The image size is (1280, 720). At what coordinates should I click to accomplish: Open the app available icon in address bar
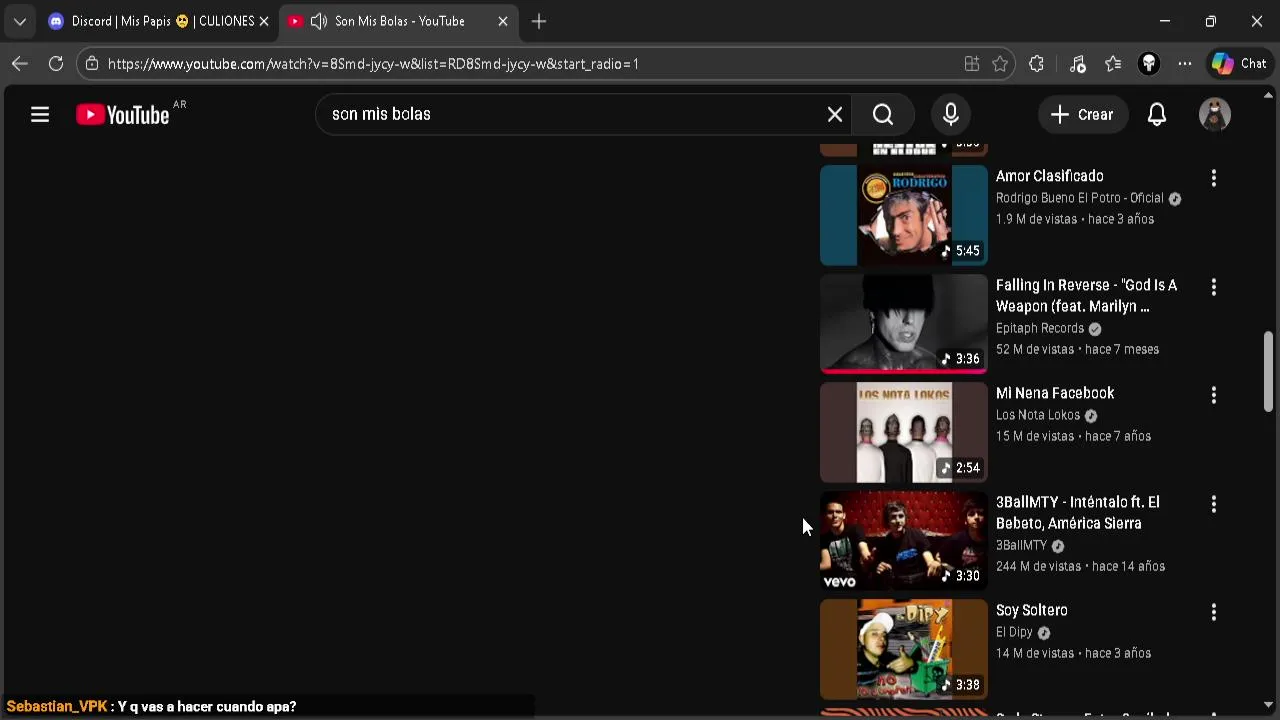click(x=972, y=64)
